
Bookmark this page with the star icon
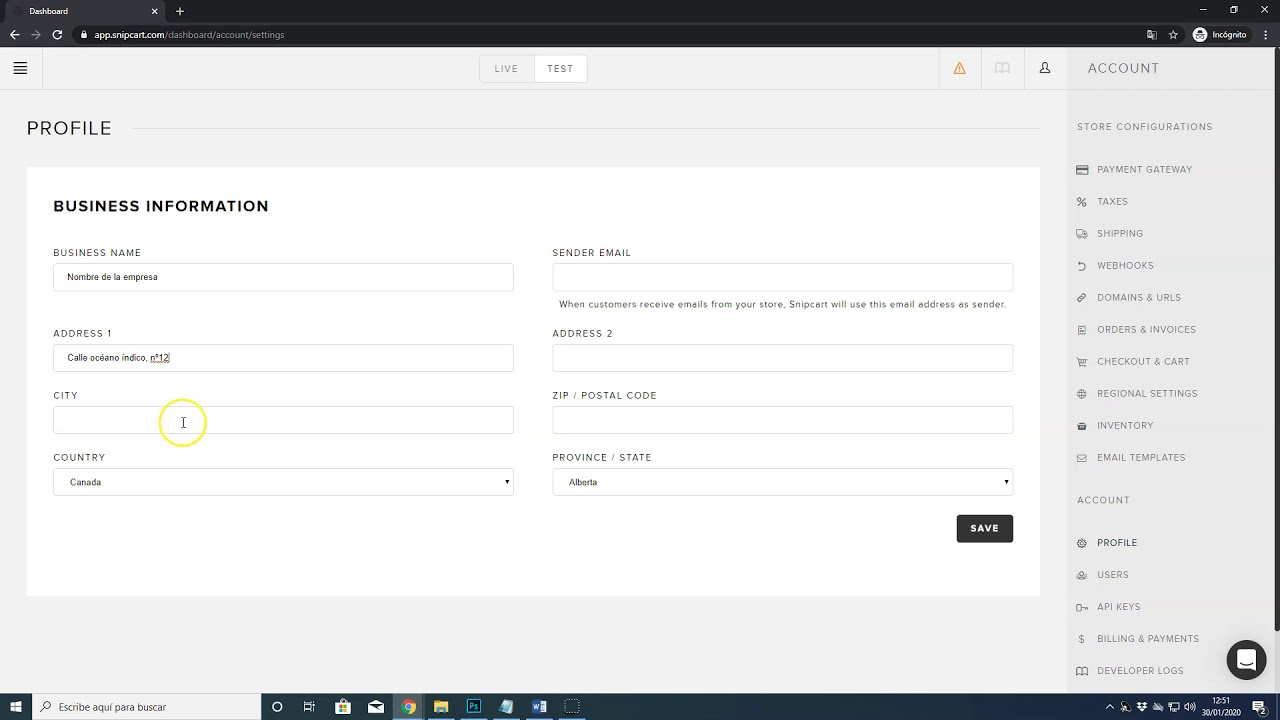coord(1173,34)
